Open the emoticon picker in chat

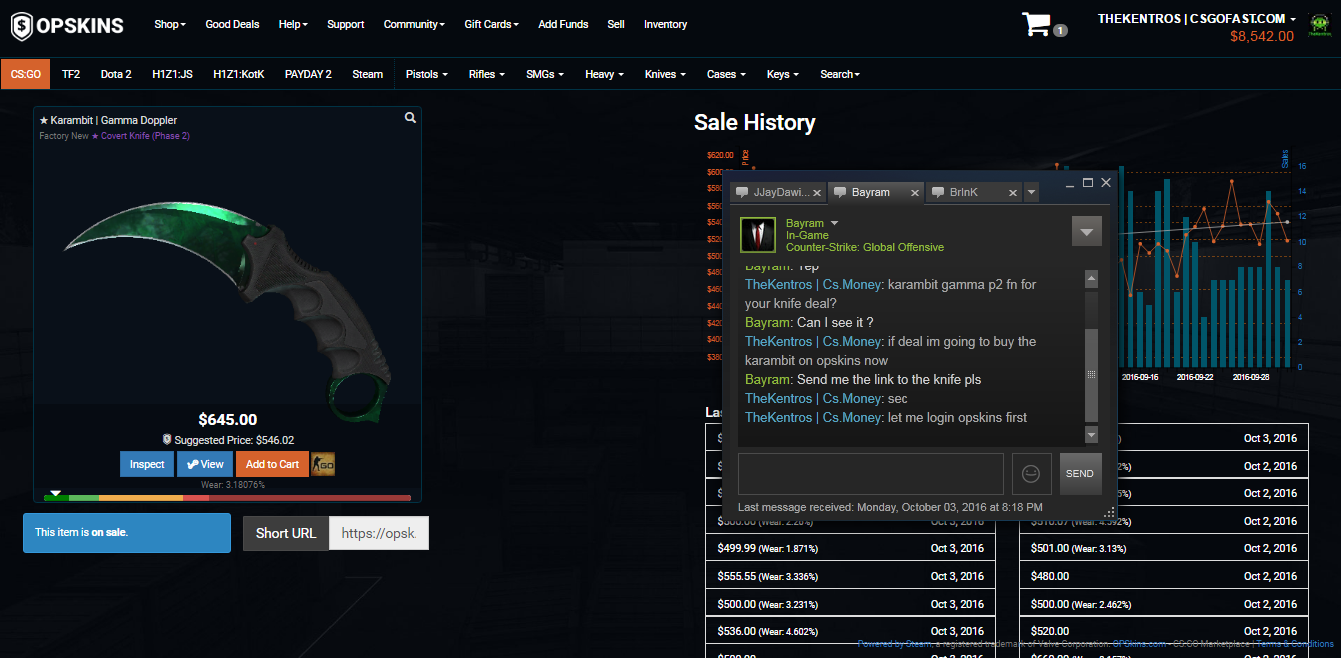(x=1032, y=473)
